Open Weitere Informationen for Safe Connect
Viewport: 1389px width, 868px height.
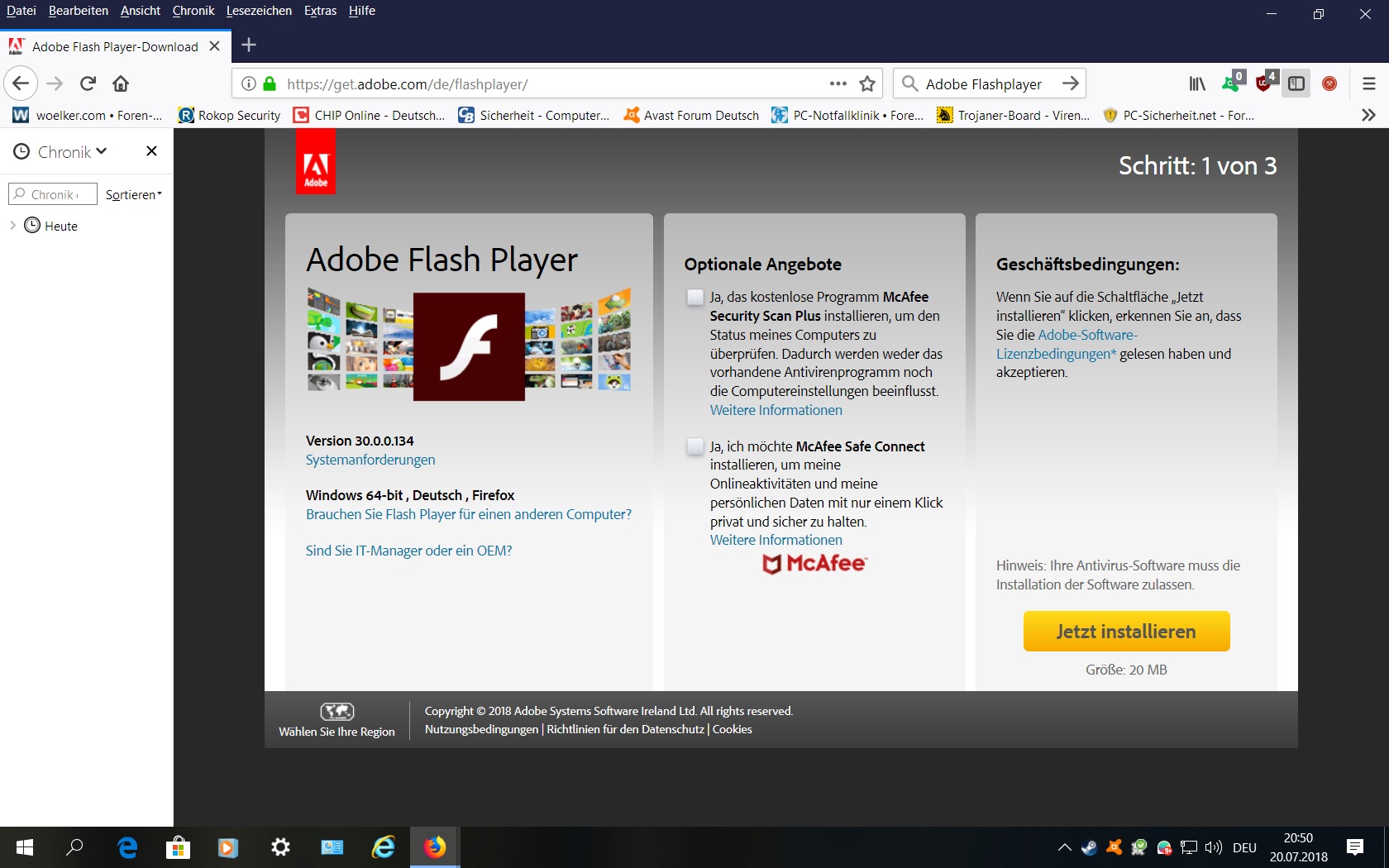pos(776,540)
